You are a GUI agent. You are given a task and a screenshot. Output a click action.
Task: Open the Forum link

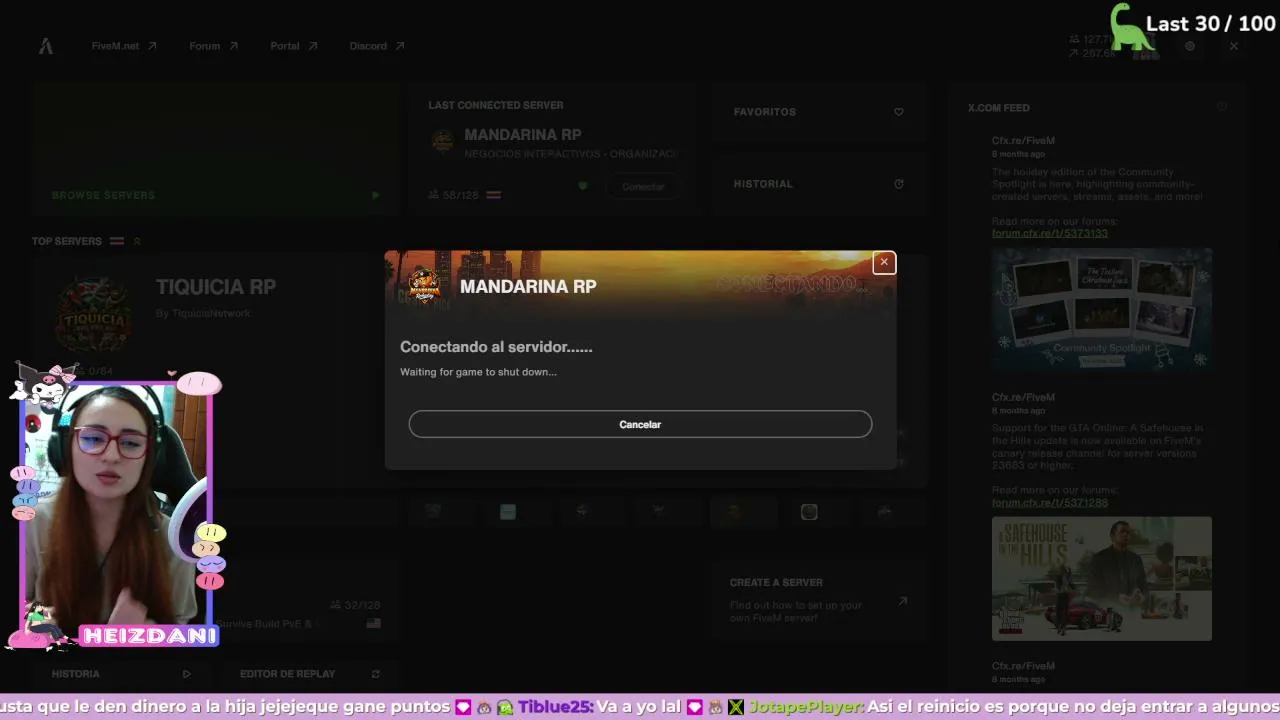214,46
